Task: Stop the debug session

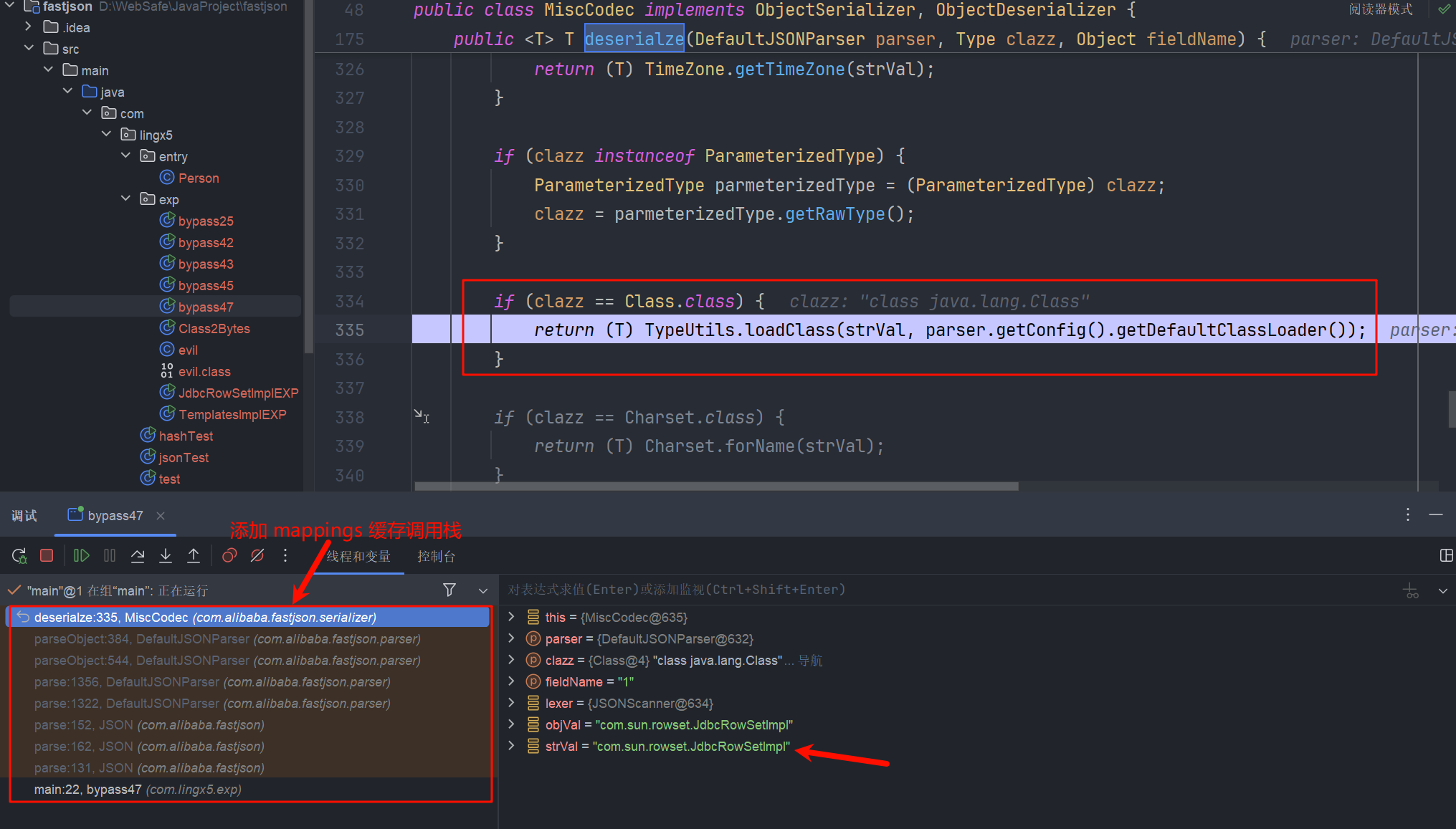Action: (47, 556)
